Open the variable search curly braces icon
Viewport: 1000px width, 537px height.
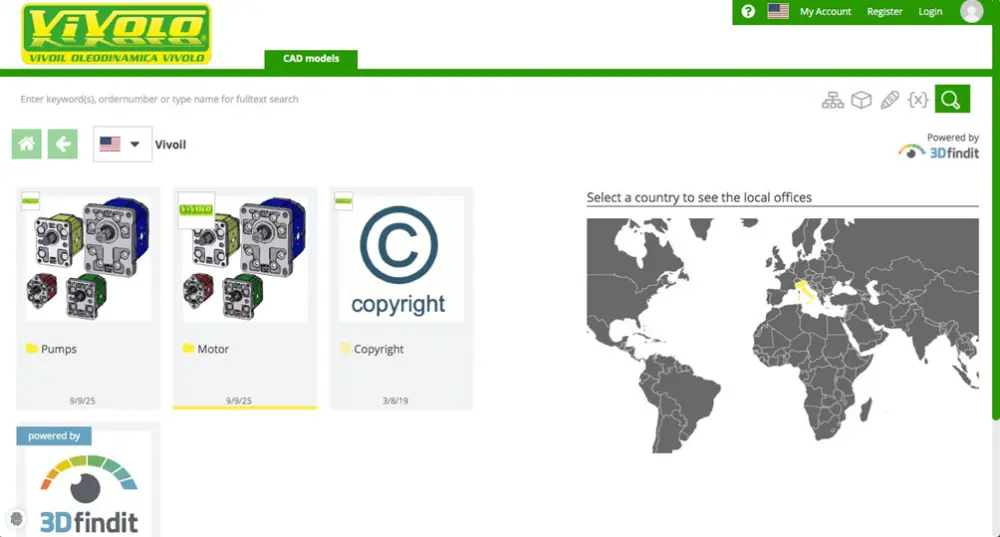point(918,100)
